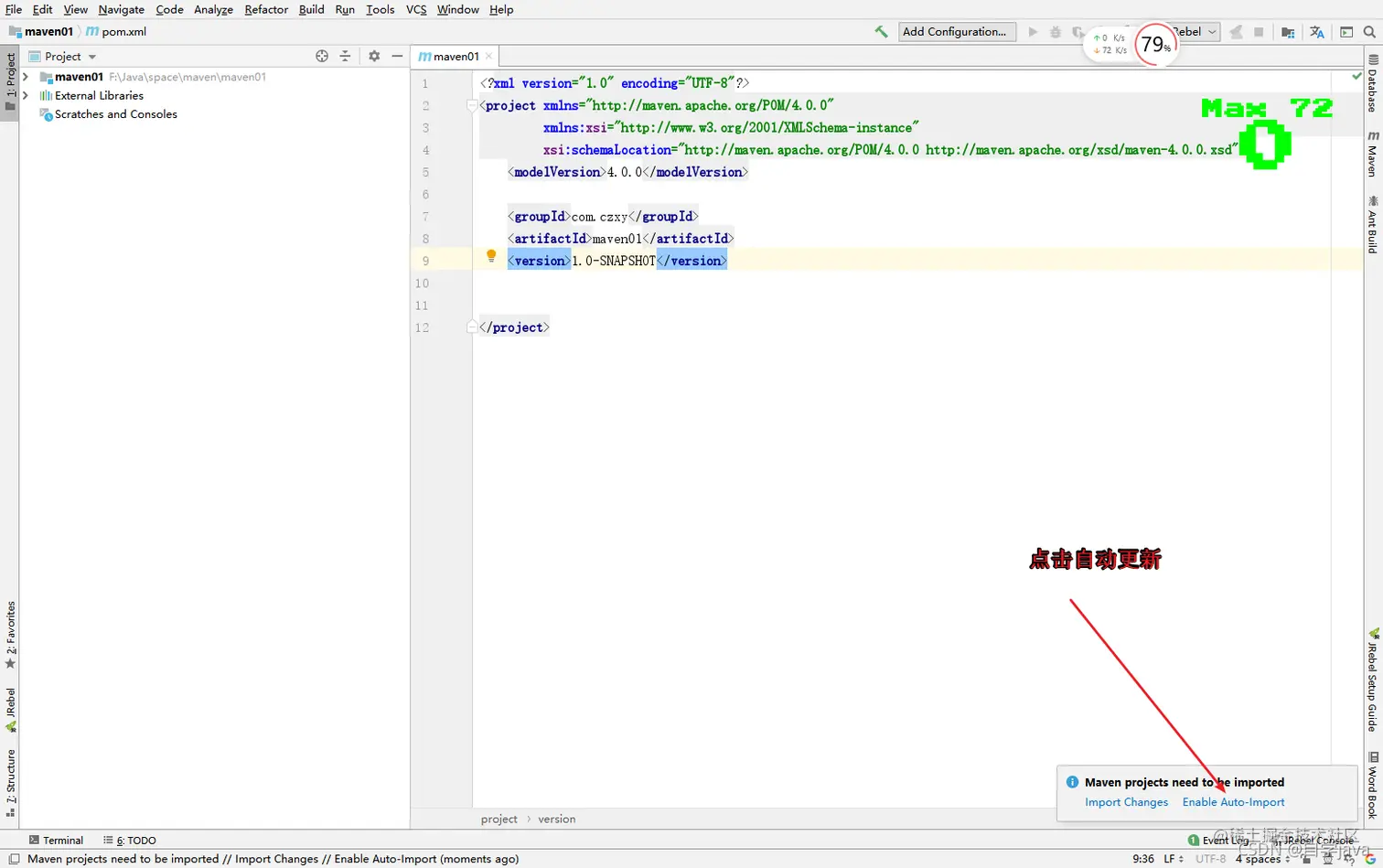1383x868 pixels.
Task: Click the Enable Auto-Import link
Action: (x=1233, y=802)
